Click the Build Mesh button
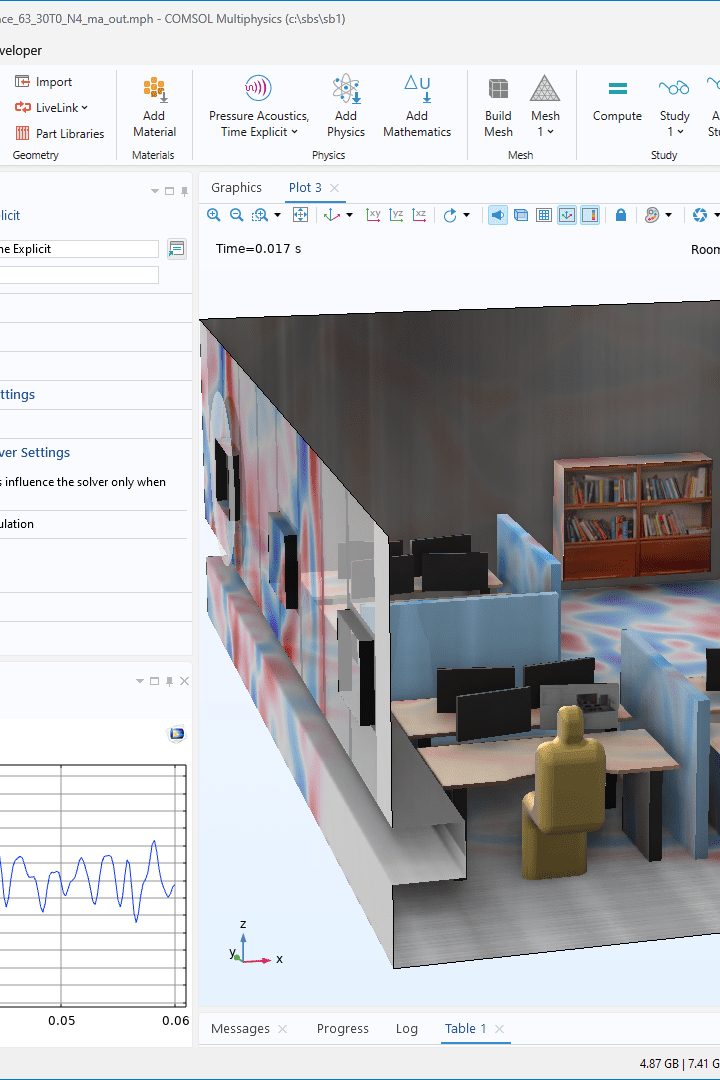Screen dimensions: 720x1080 (x=498, y=107)
